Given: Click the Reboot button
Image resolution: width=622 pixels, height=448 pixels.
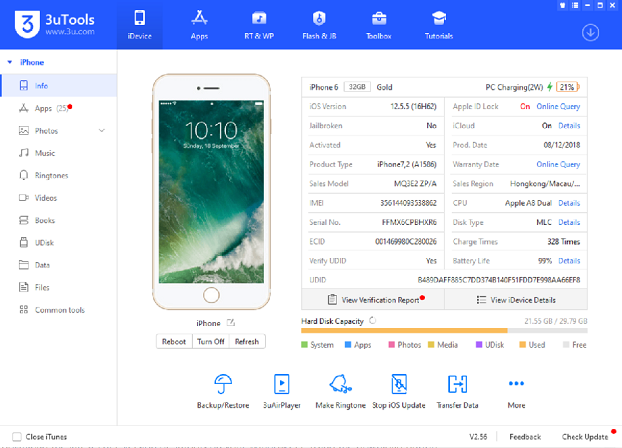Looking at the screenshot, I should [x=174, y=341].
